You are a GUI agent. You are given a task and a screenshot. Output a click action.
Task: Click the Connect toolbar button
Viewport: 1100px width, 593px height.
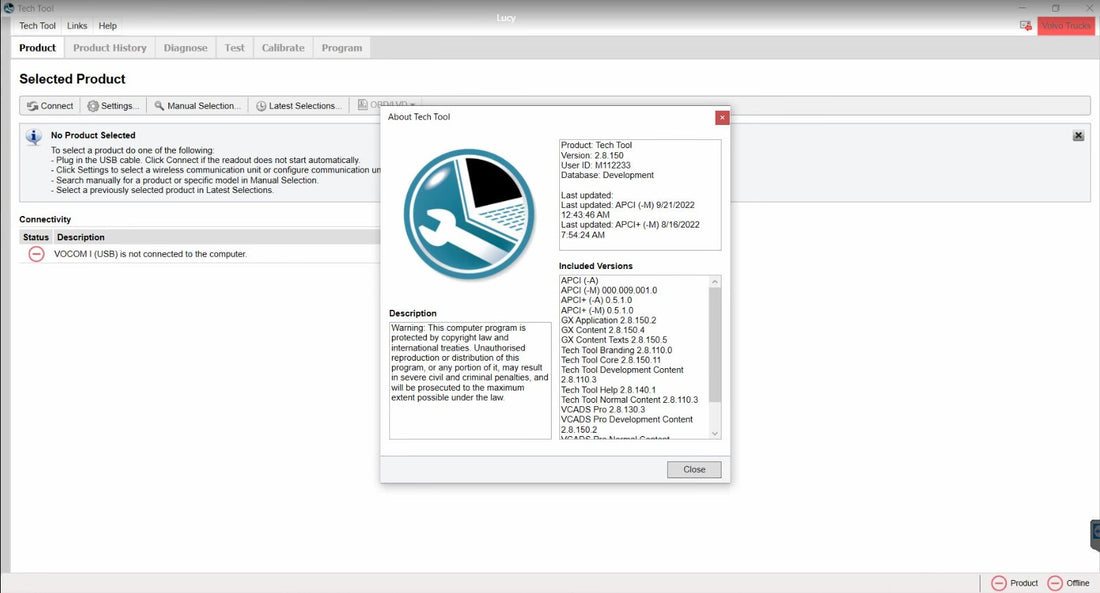(x=50, y=106)
